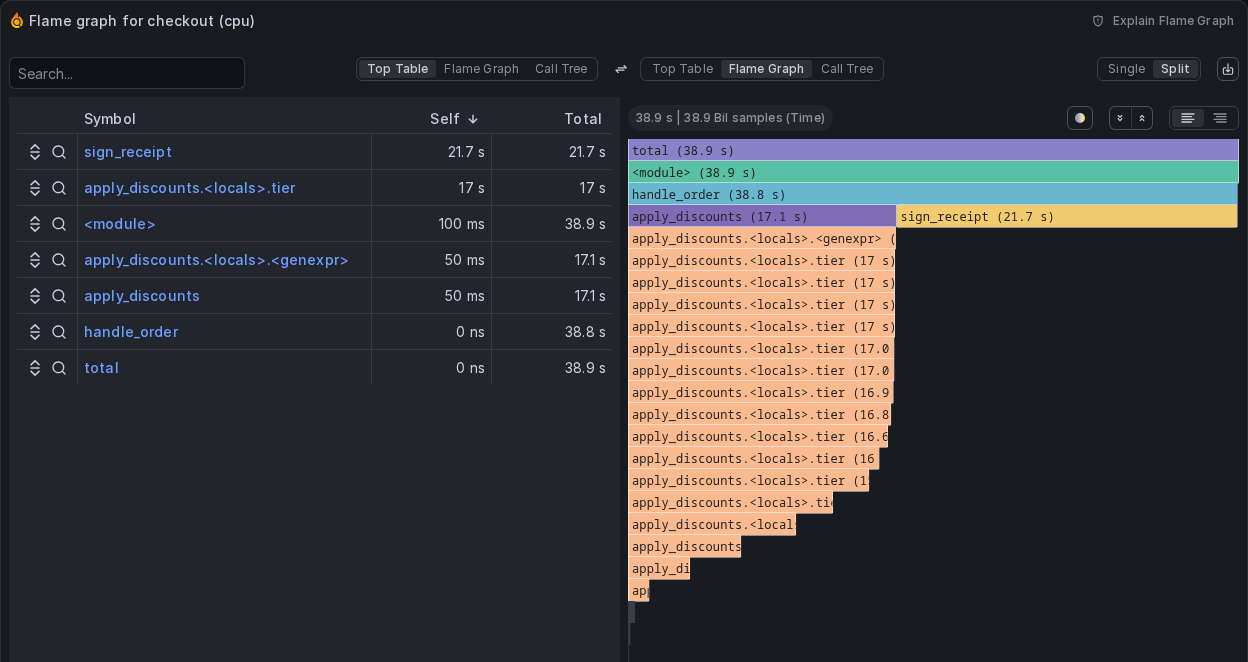Open the apply_discounts.<locals>.tier symbol link
Viewport: 1248px width, 662px height.
pyautogui.click(x=190, y=188)
